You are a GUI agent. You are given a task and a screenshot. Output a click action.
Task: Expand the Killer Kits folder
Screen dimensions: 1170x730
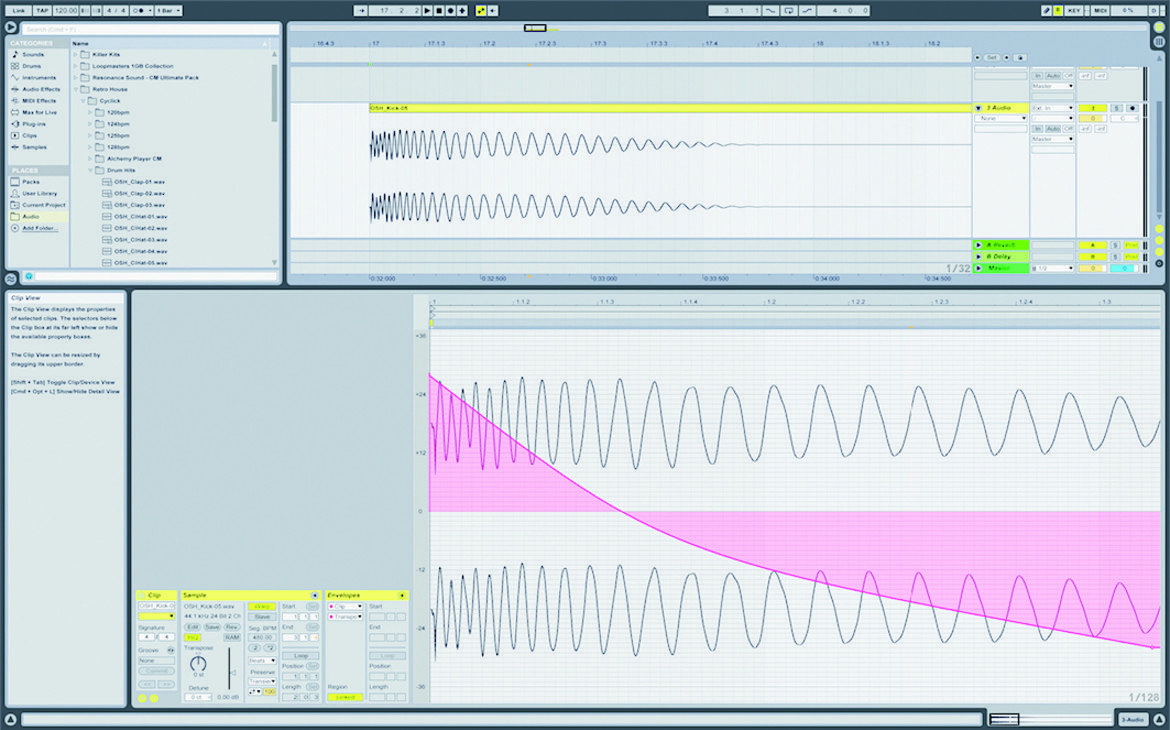coord(75,54)
